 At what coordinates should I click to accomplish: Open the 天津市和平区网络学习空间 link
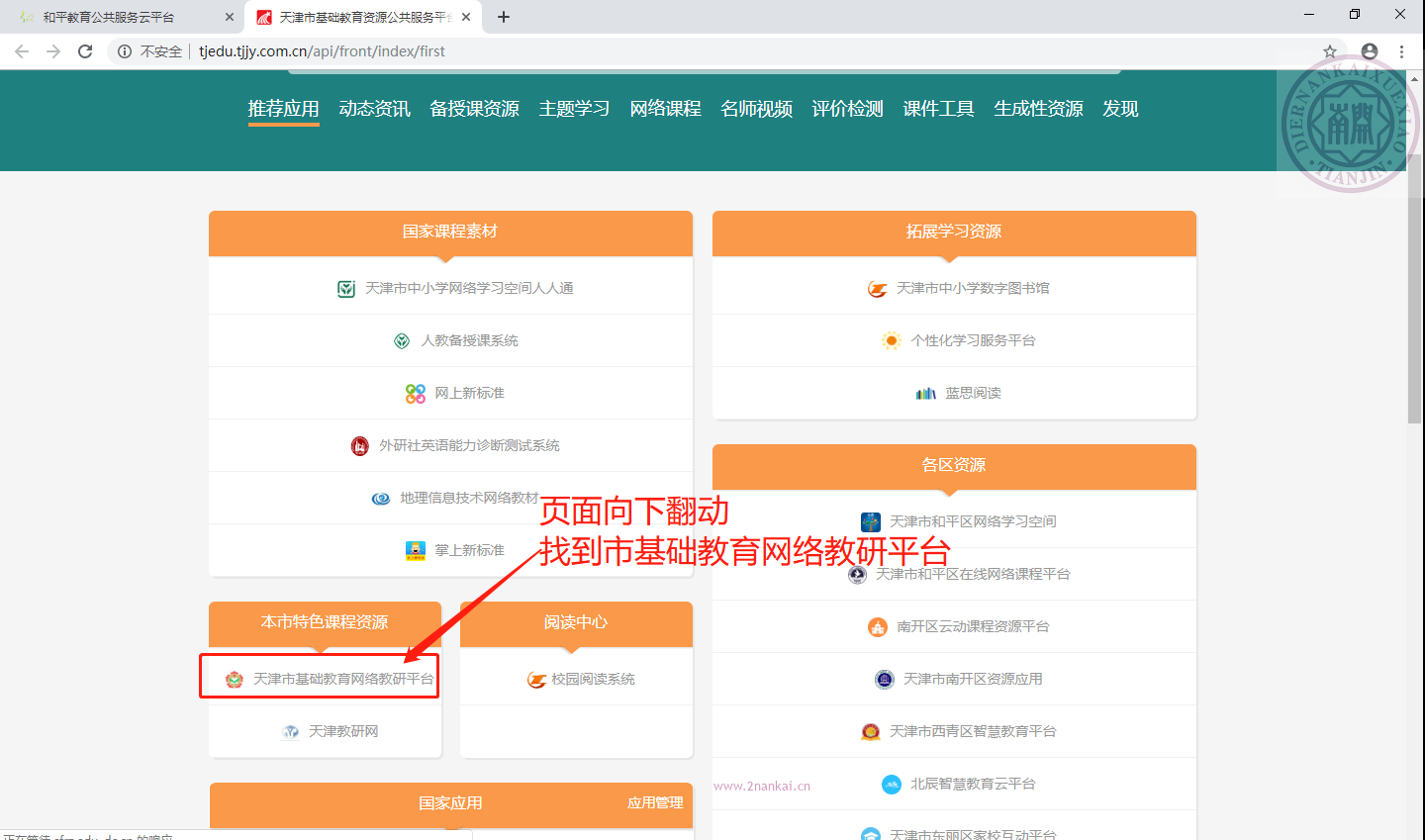[973, 521]
